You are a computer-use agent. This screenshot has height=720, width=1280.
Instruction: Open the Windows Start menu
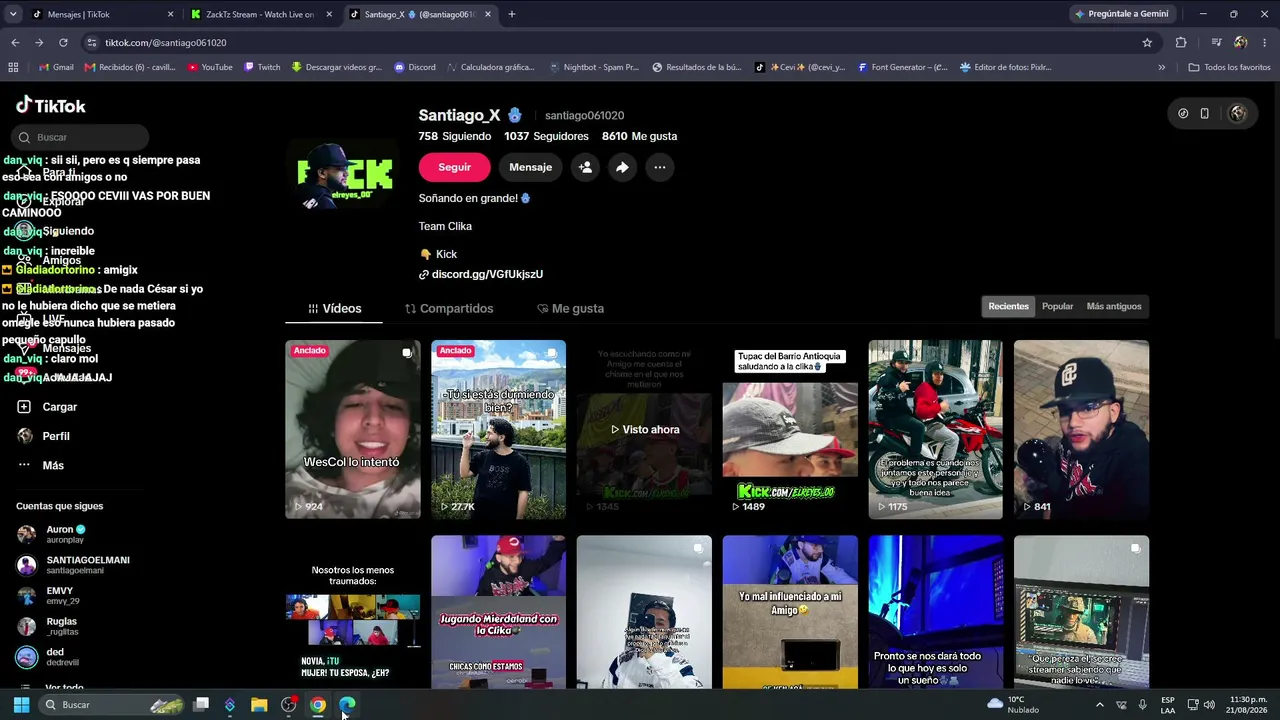[21, 705]
